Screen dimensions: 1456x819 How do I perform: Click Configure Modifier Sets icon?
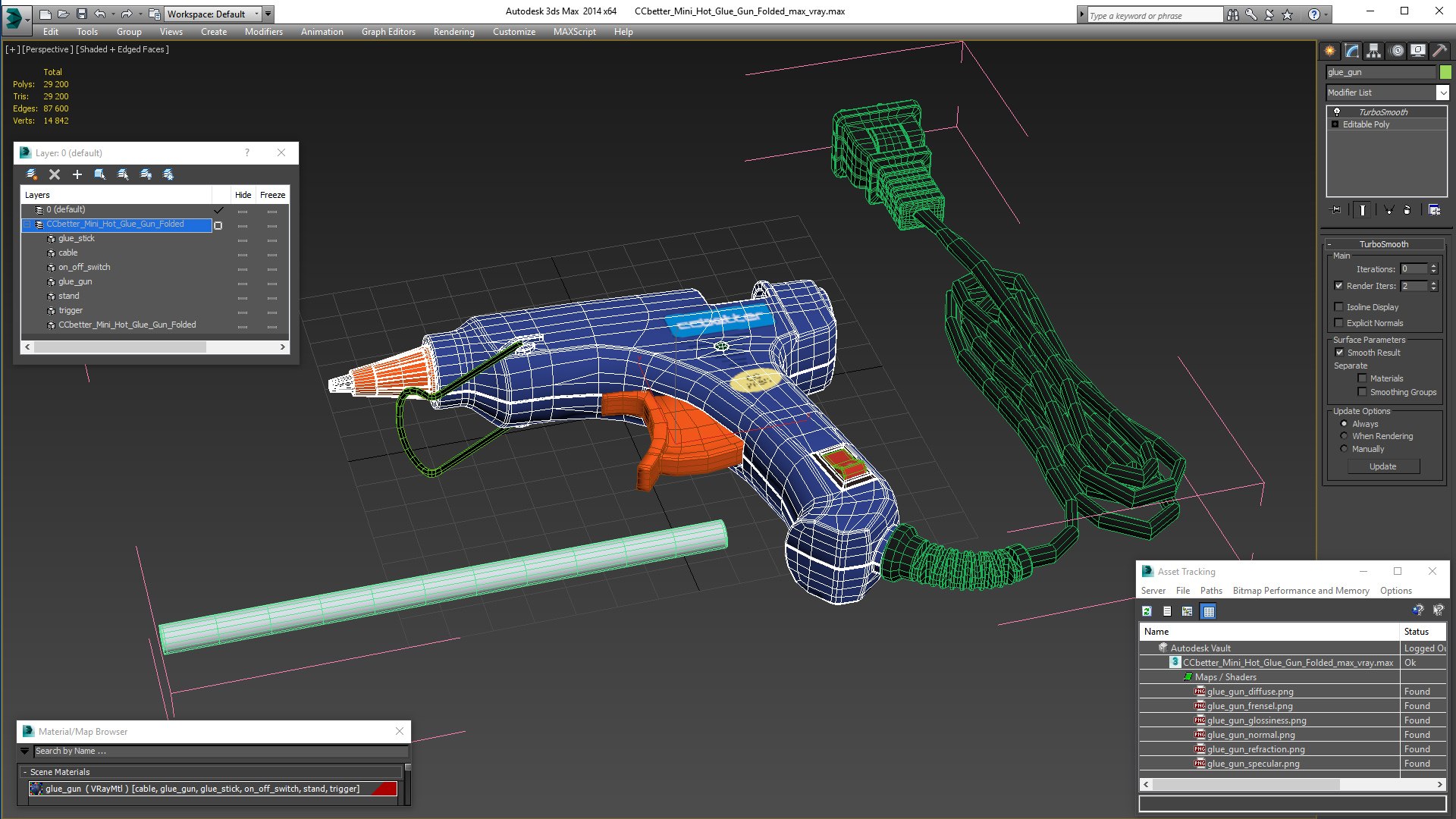tap(1435, 210)
